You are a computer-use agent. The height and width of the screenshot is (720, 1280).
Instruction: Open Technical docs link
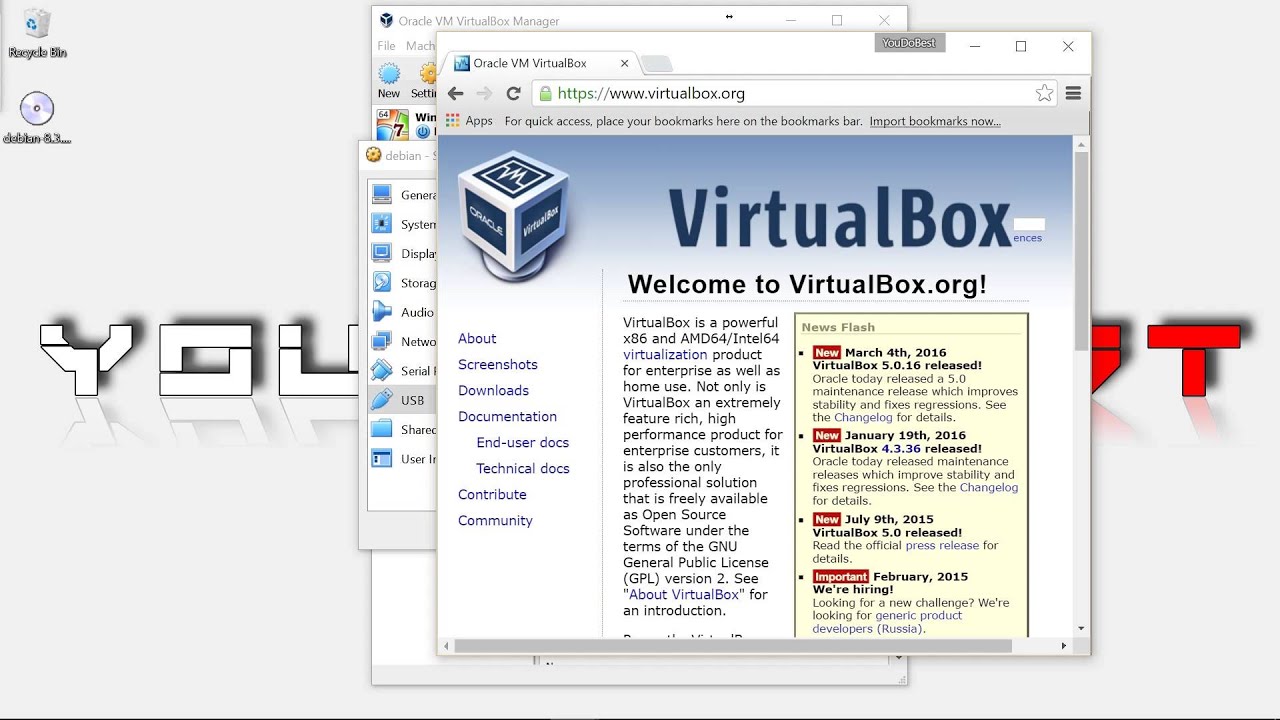[523, 469]
